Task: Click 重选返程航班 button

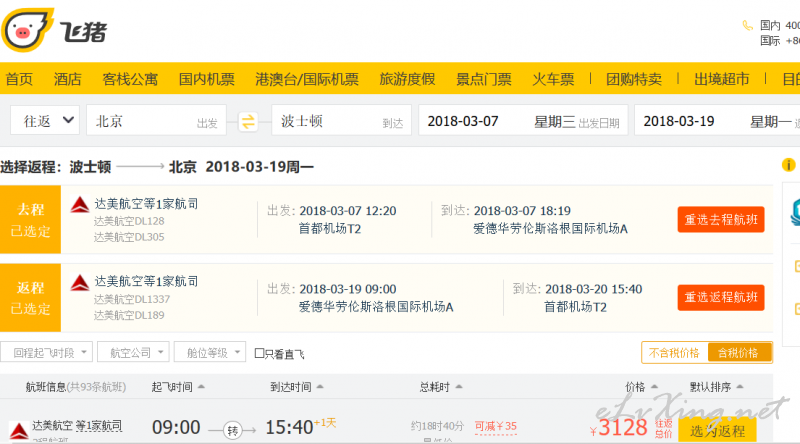Action: point(721,297)
